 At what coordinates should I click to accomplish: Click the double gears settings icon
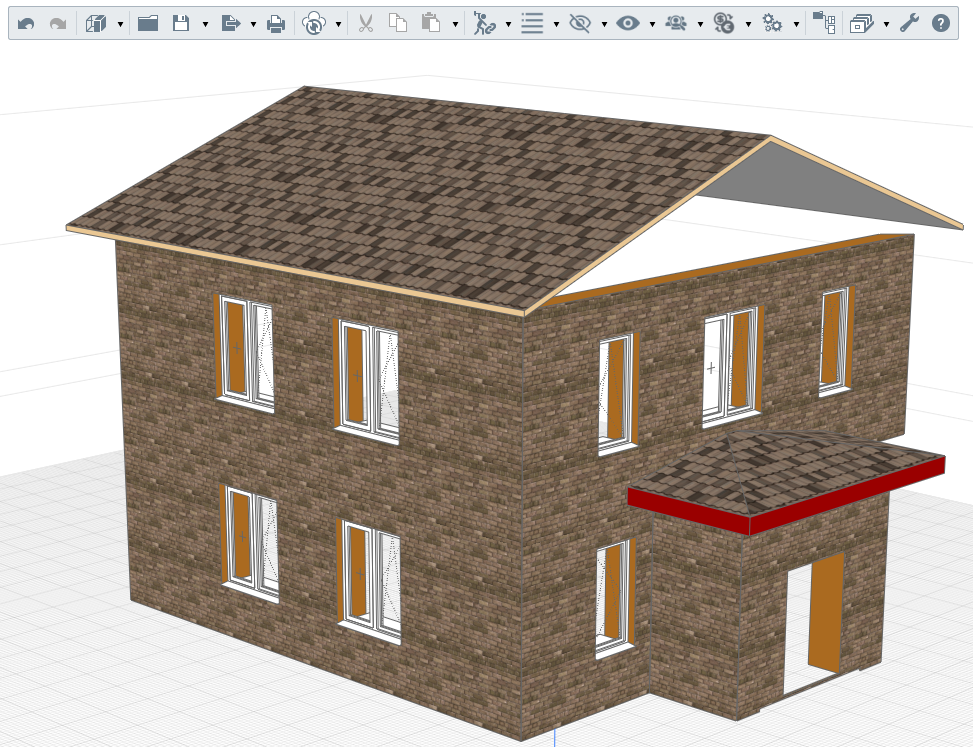tap(772, 24)
